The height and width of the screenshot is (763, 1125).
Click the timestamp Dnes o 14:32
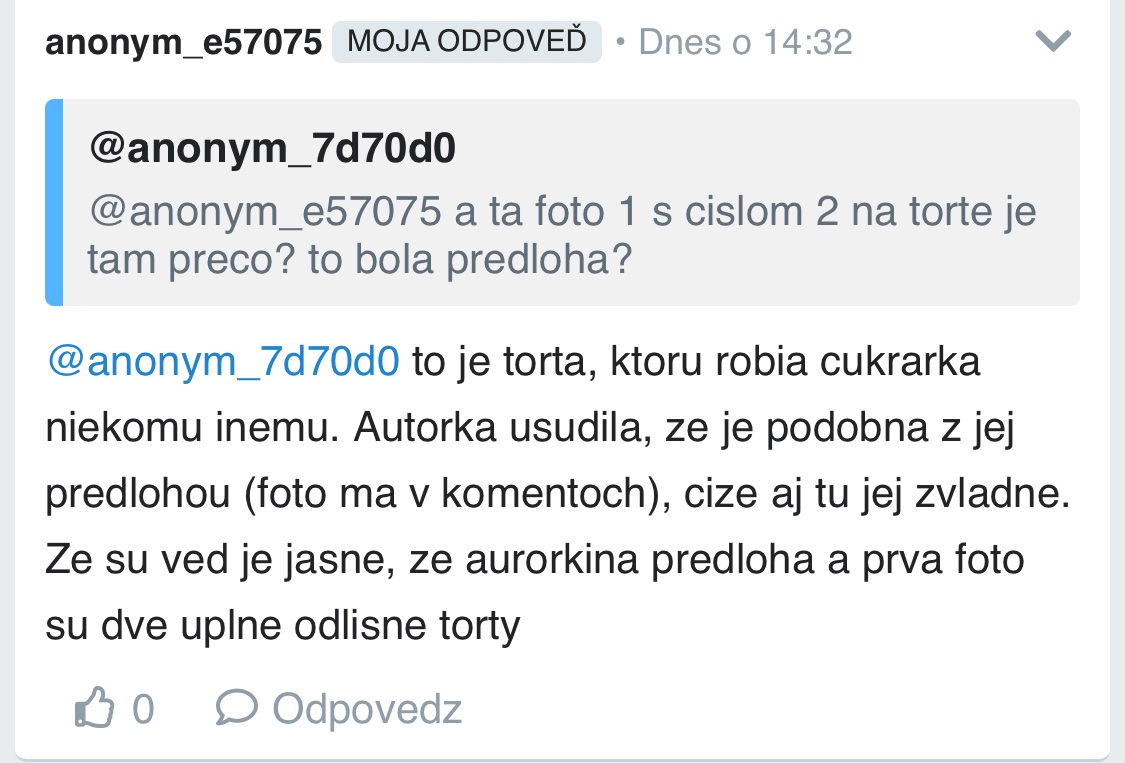745,42
